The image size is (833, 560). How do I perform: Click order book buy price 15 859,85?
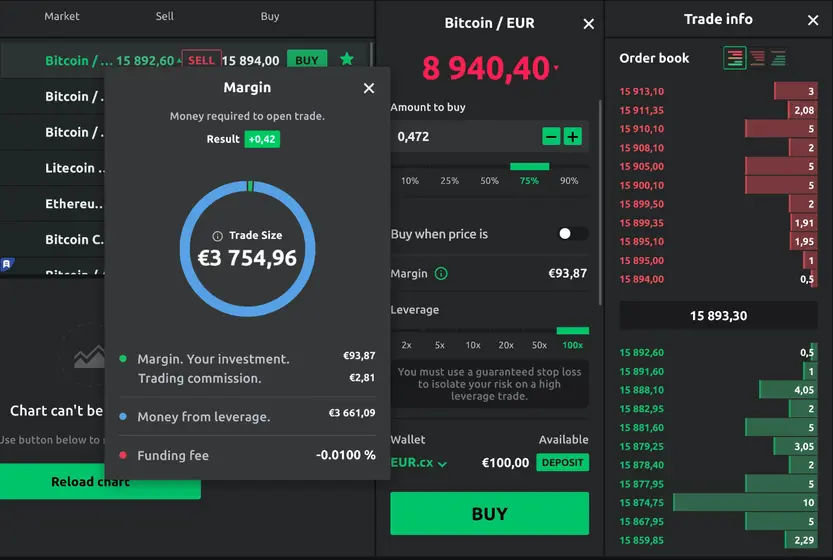pos(641,540)
